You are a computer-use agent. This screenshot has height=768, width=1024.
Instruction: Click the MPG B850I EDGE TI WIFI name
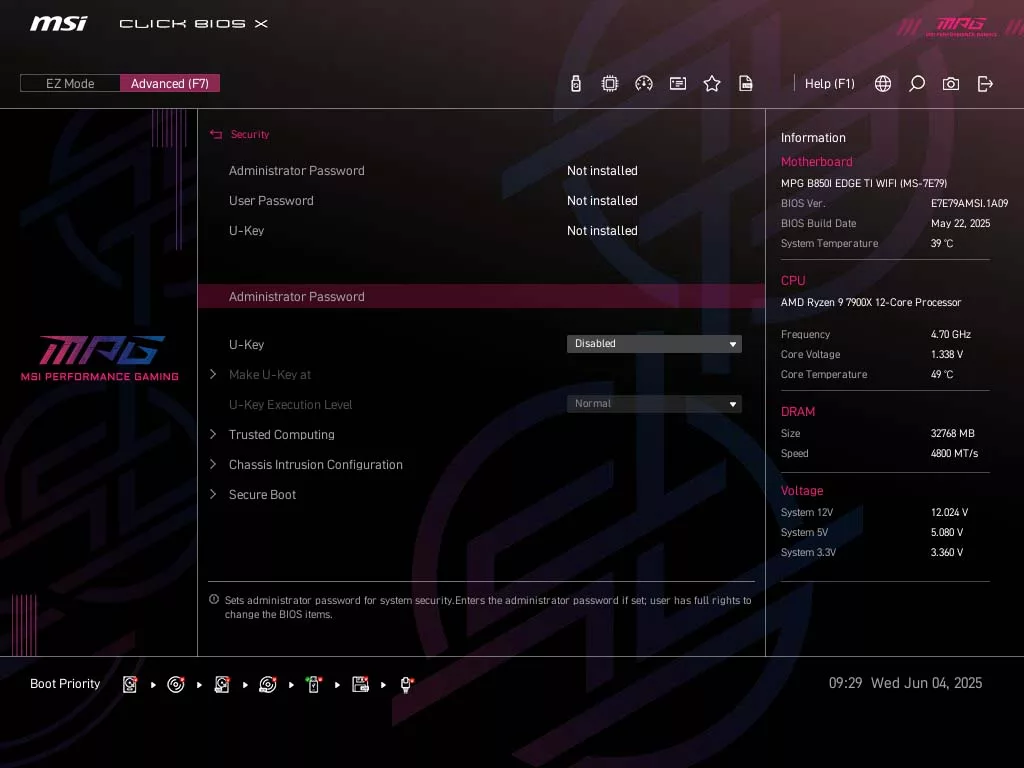864,184
